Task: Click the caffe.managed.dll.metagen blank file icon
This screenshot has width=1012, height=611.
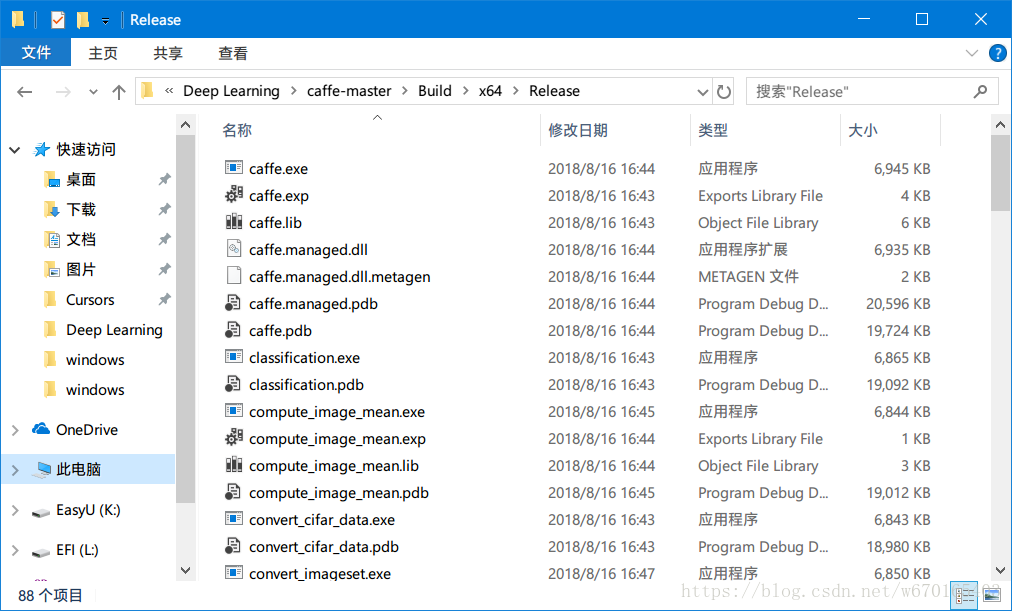Action: pos(234,276)
